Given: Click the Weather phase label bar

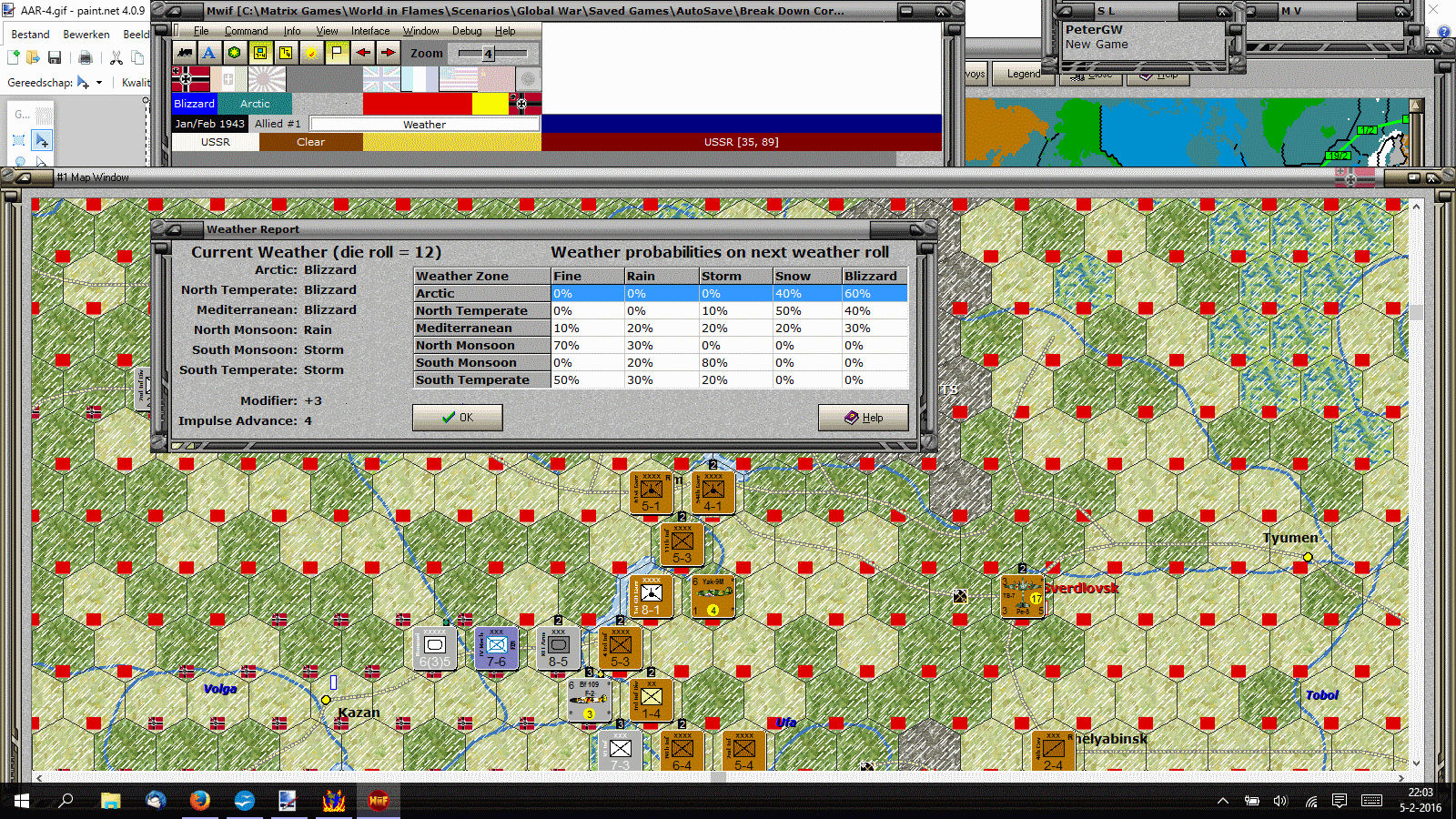Looking at the screenshot, I should pos(425,124).
